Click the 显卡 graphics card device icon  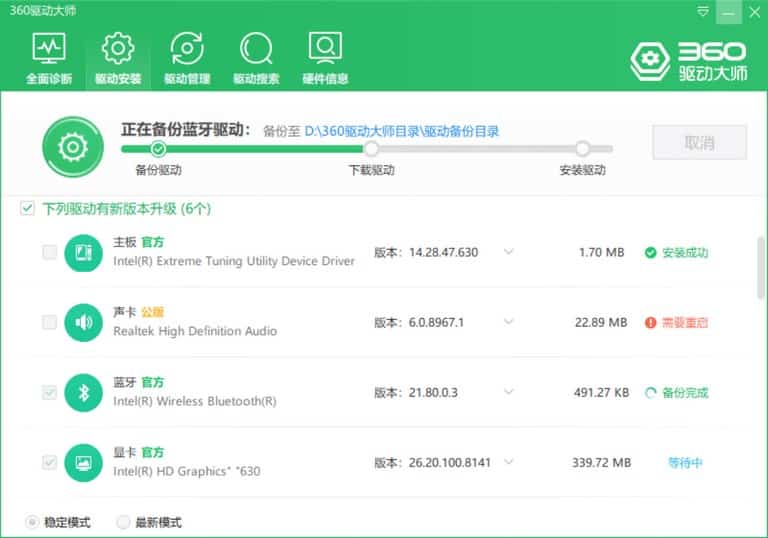pyautogui.click(x=83, y=463)
